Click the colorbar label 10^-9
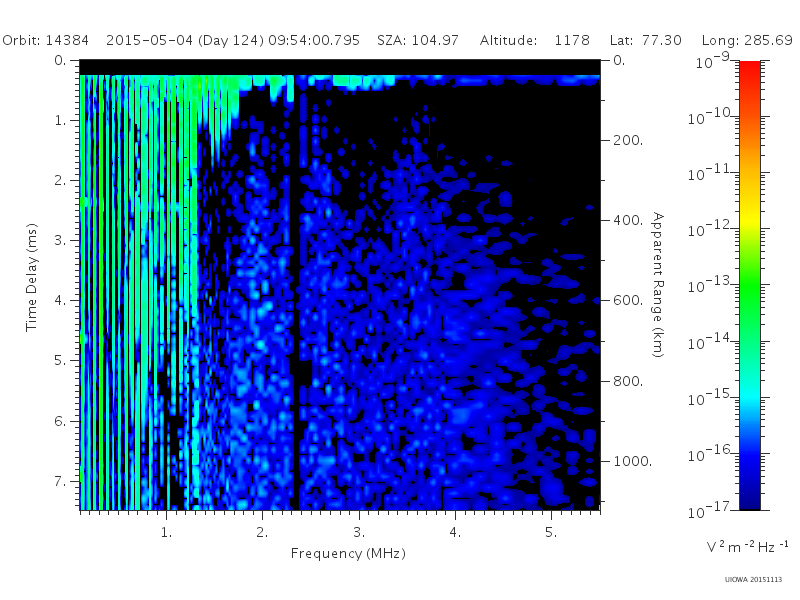This screenshot has height=600, width=800. pyautogui.click(x=713, y=61)
